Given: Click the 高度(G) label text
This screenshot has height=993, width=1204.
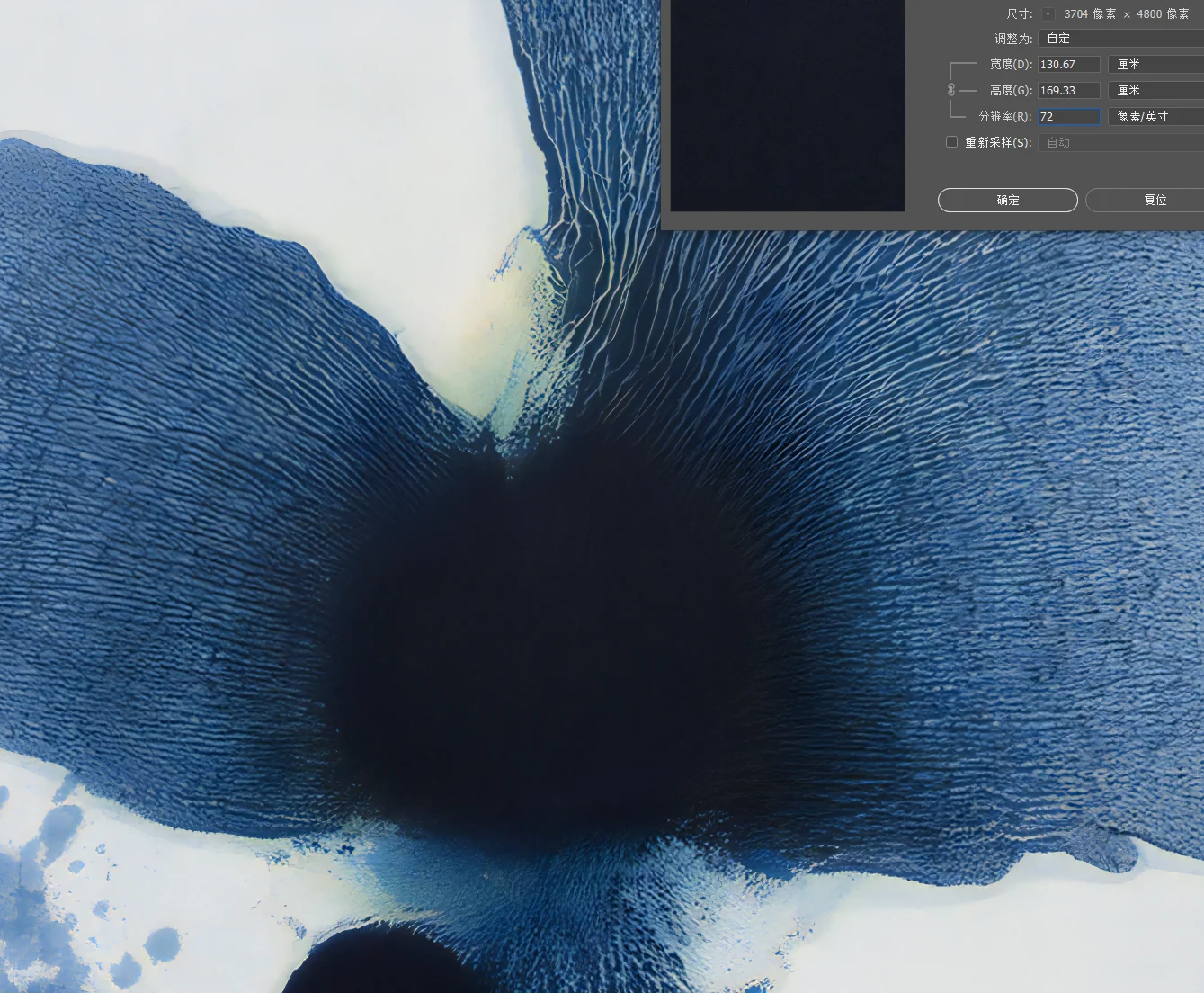Looking at the screenshot, I should pyautogui.click(x=1011, y=91).
